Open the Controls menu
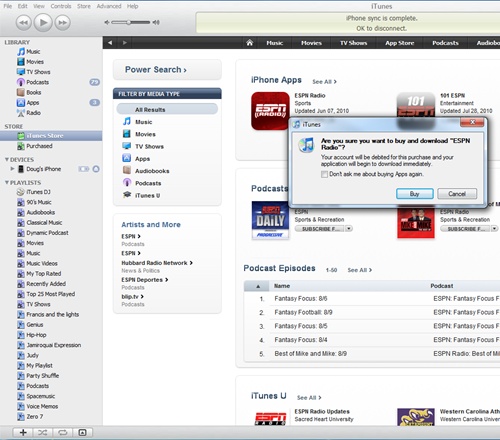 pyautogui.click(x=61, y=6)
